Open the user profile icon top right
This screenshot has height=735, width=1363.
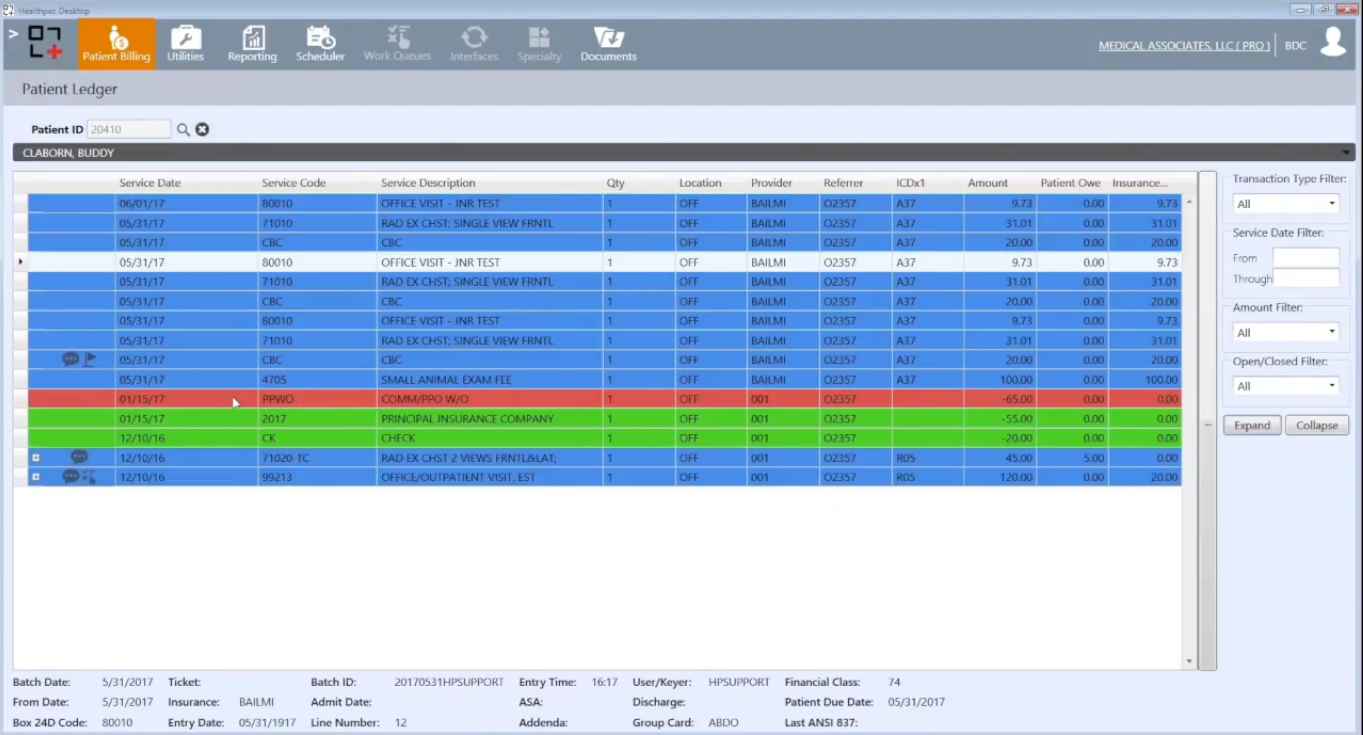click(x=1335, y=43)
